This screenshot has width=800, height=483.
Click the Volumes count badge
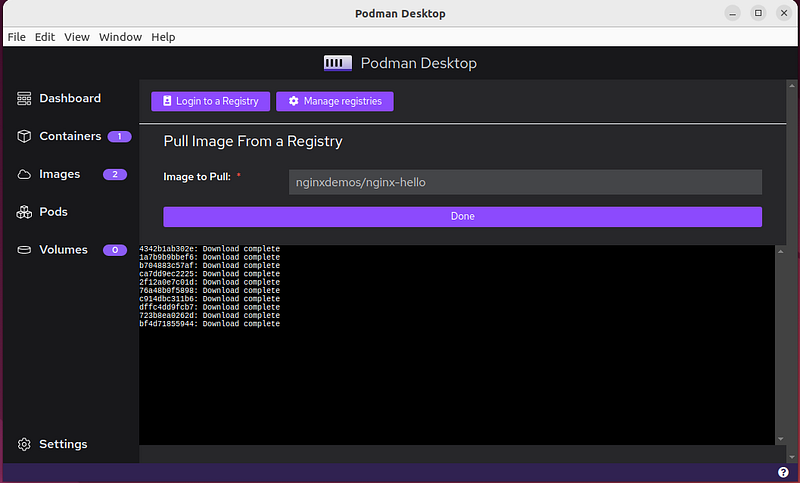click(115, 250)
